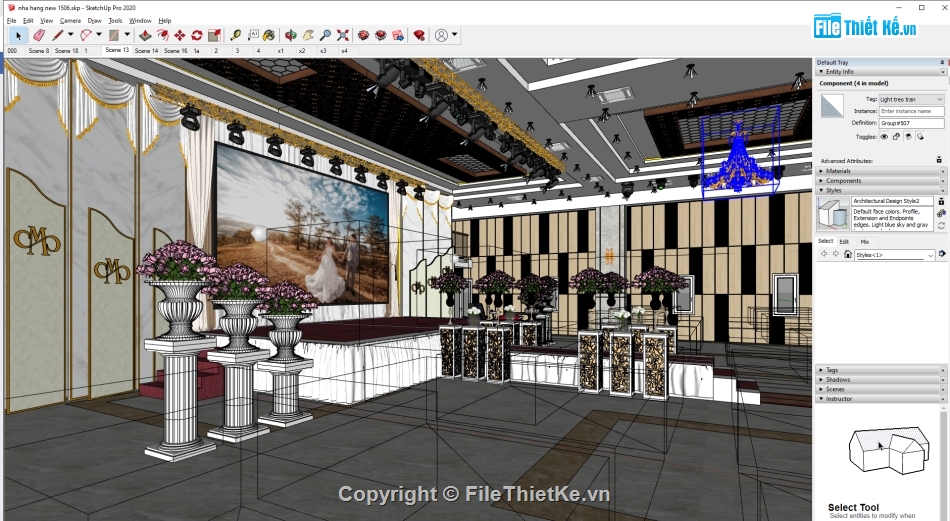Choose the Move tool

pyautogui.click(x=180, y=36)
